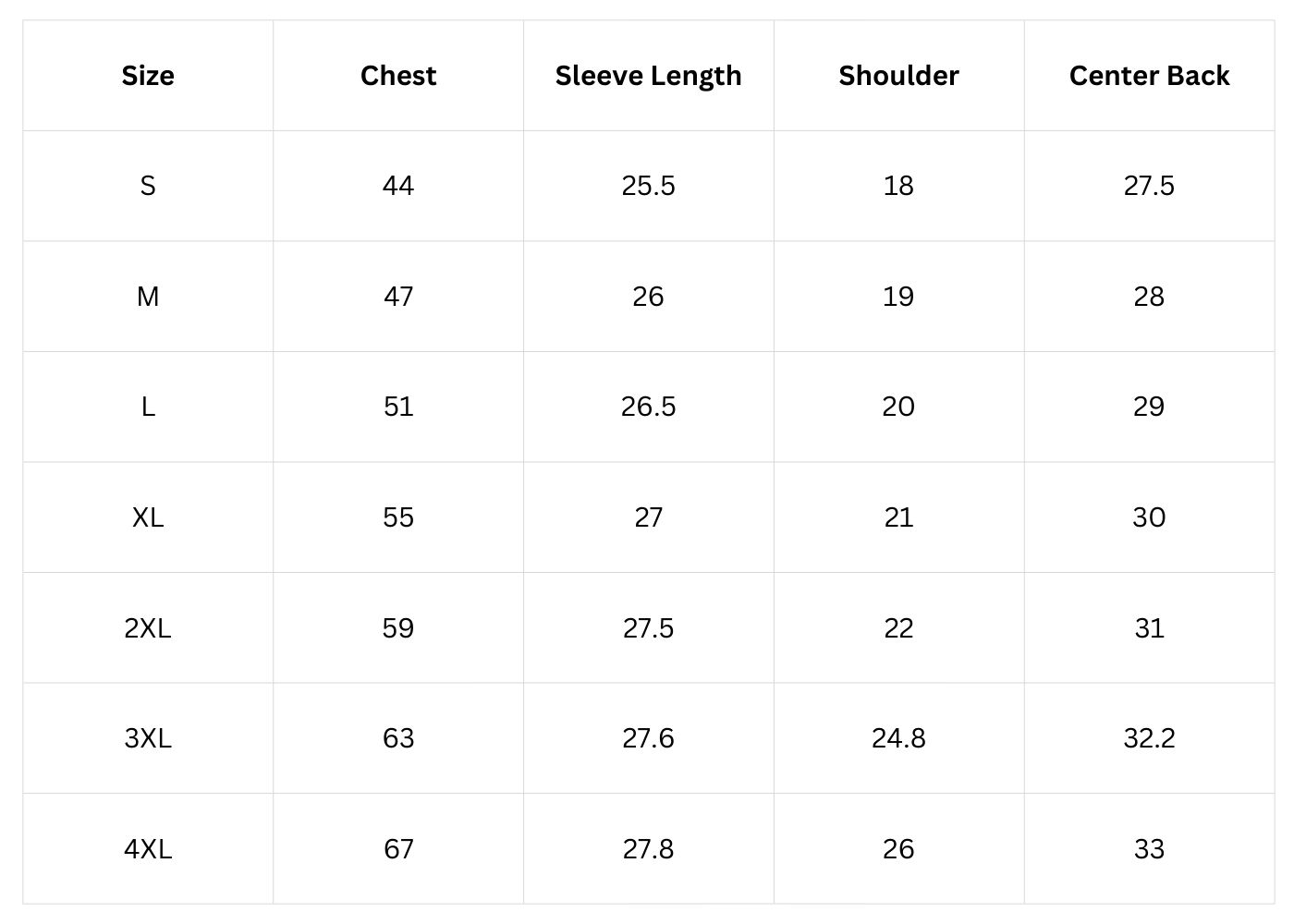The image size is (1294, 924).
Task: Click chest value 67
Action: pos(398,849)
